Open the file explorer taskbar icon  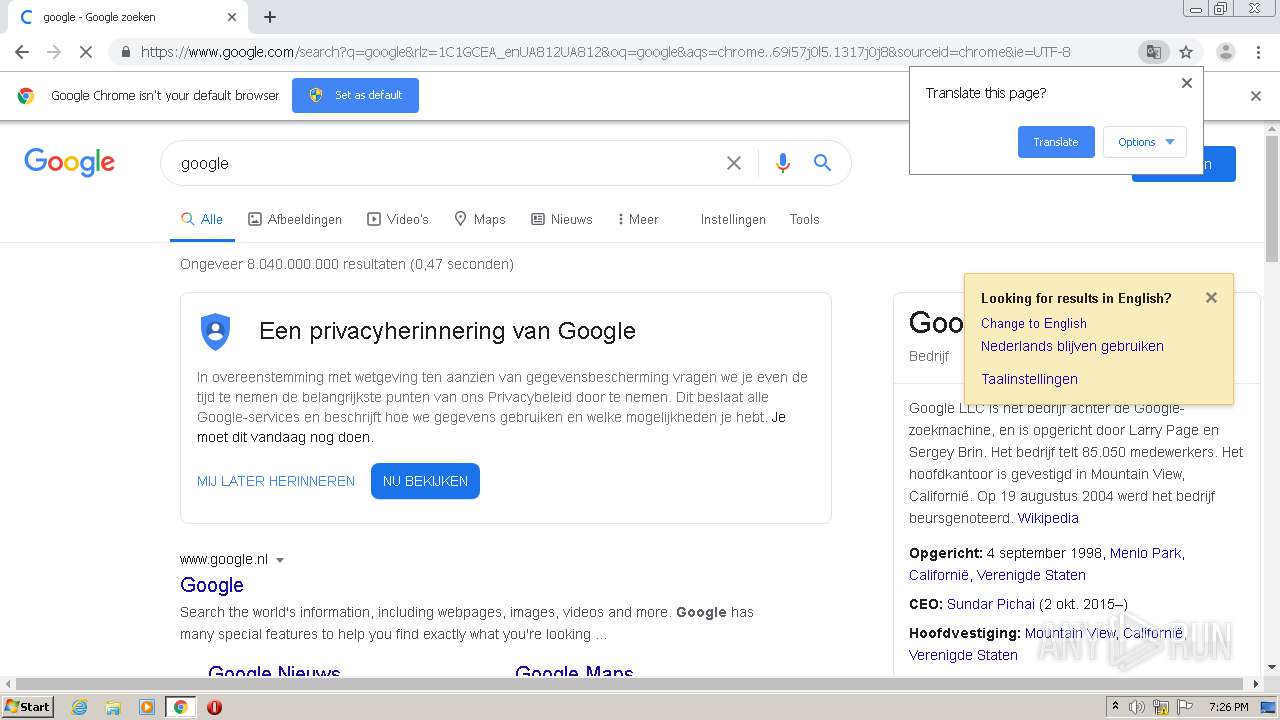[x=113, y=707]
